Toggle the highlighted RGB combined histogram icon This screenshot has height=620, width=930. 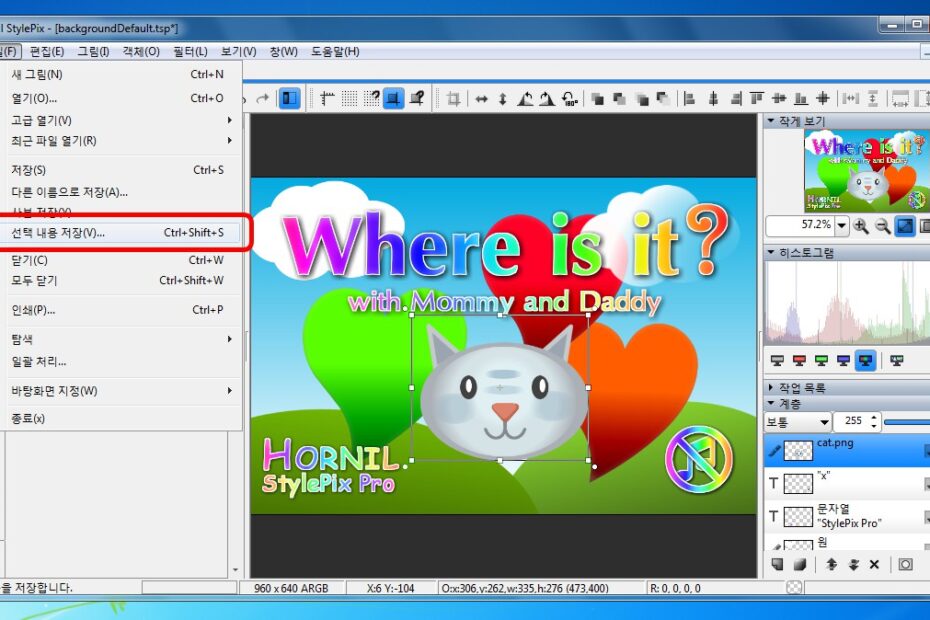point(866,360)
